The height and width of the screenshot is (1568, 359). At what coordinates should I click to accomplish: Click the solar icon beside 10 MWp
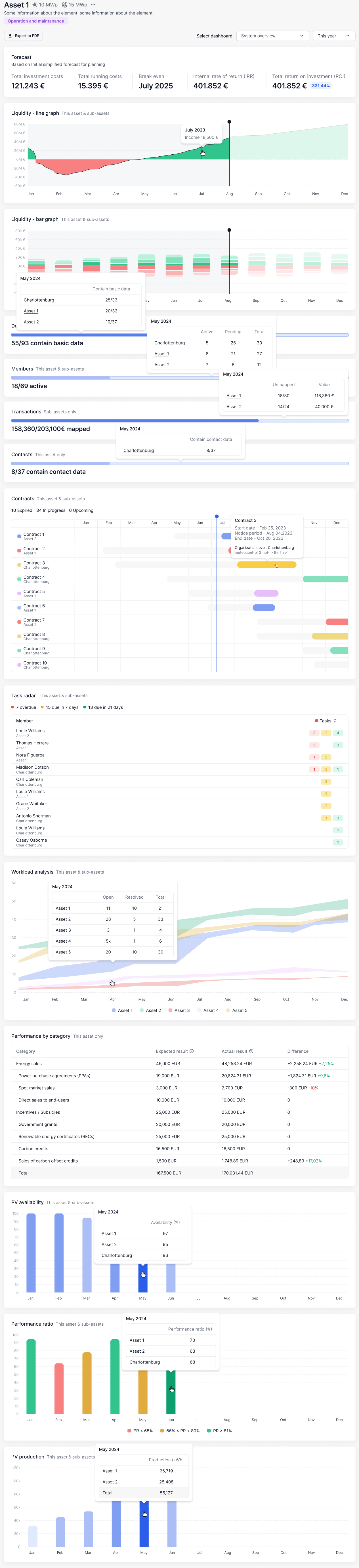(35, 5)
